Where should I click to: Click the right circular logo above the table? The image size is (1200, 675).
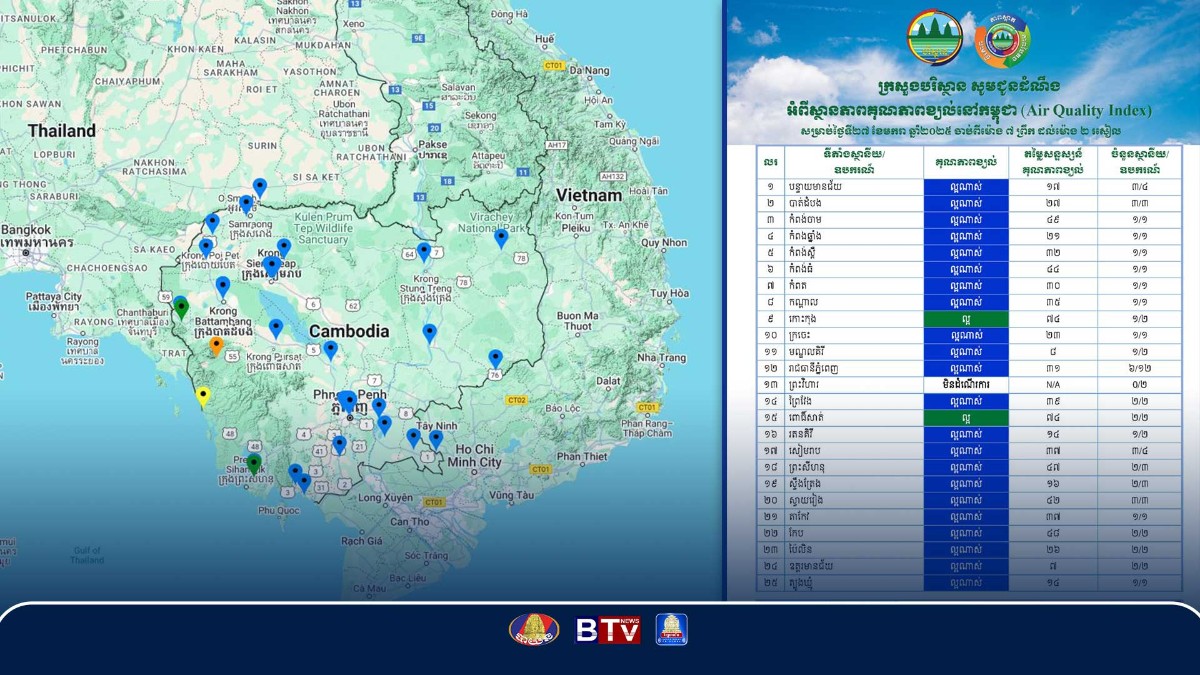(x=1002, y=39)
